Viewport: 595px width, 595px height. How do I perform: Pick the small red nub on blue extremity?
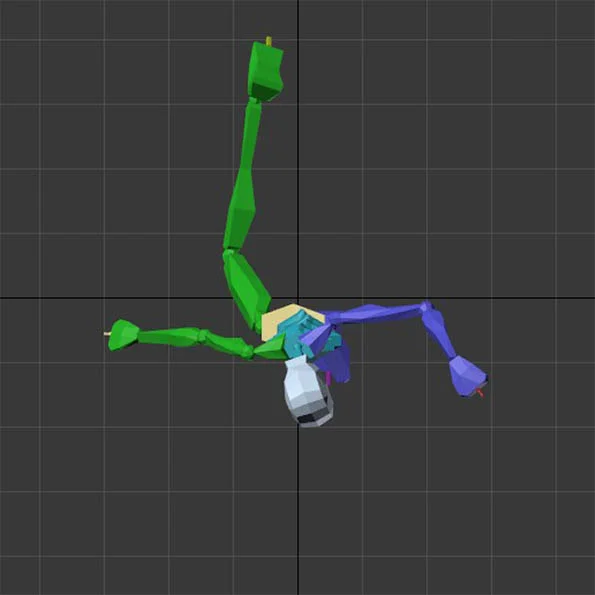point(480,393)
